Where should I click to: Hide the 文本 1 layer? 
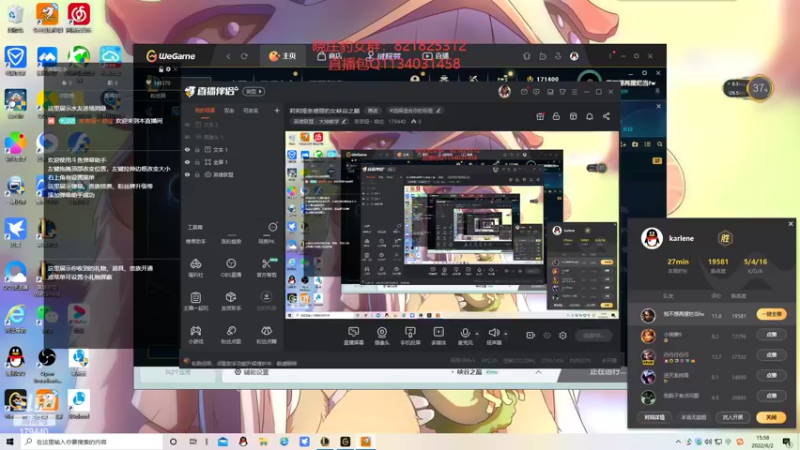tap(187, 149)
